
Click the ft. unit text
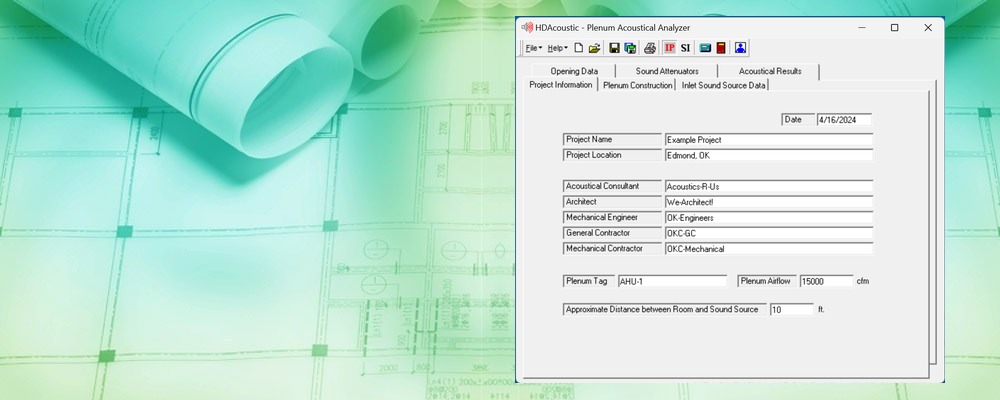(x=821, y=309)
